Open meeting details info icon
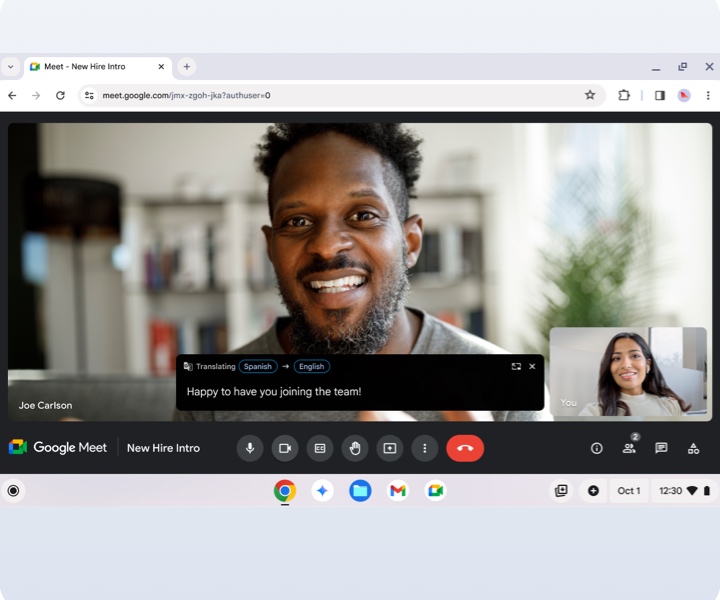Screen dimensions: 720x600 point(597,448)
